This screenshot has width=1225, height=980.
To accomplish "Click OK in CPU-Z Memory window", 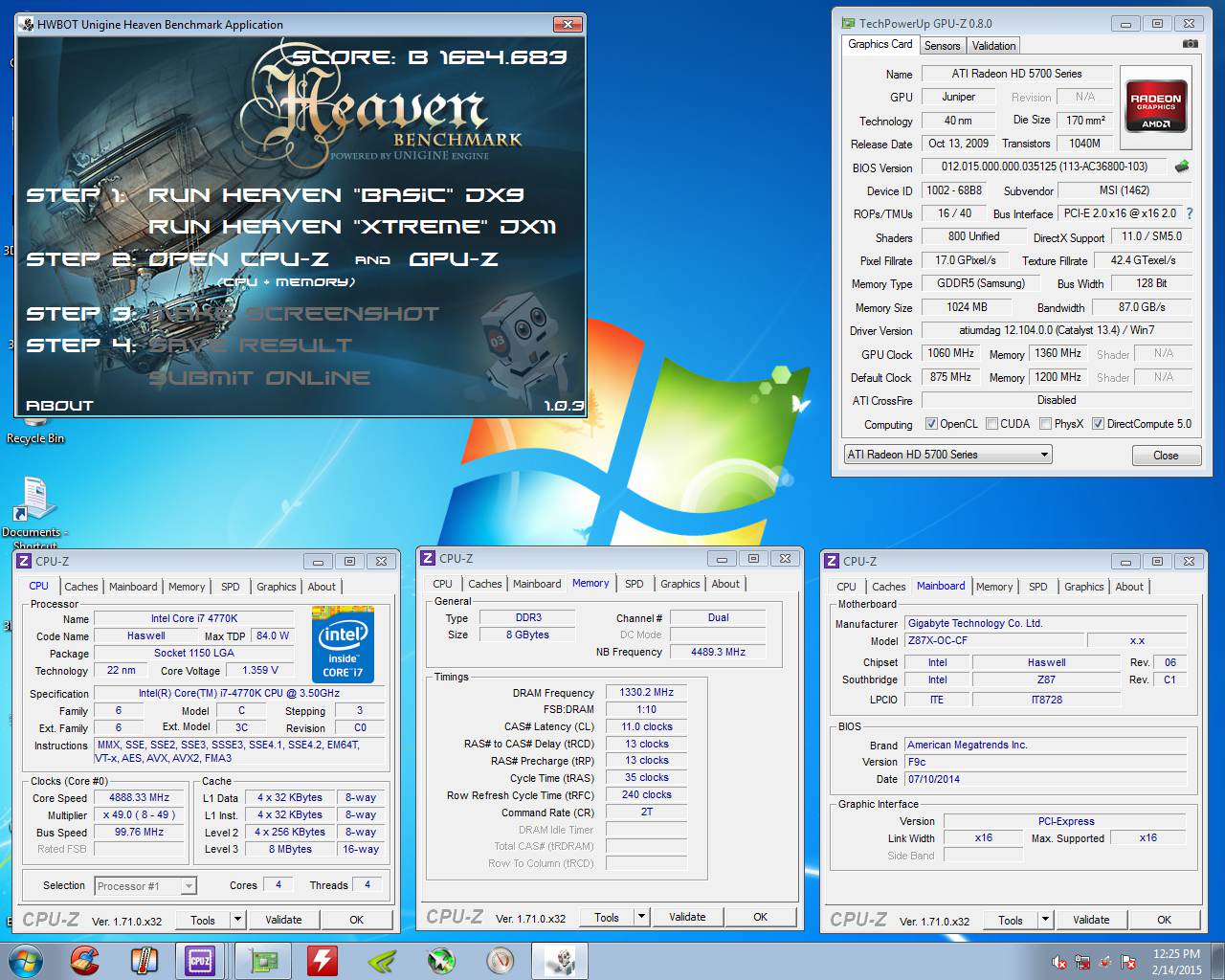I will (760, 917).
